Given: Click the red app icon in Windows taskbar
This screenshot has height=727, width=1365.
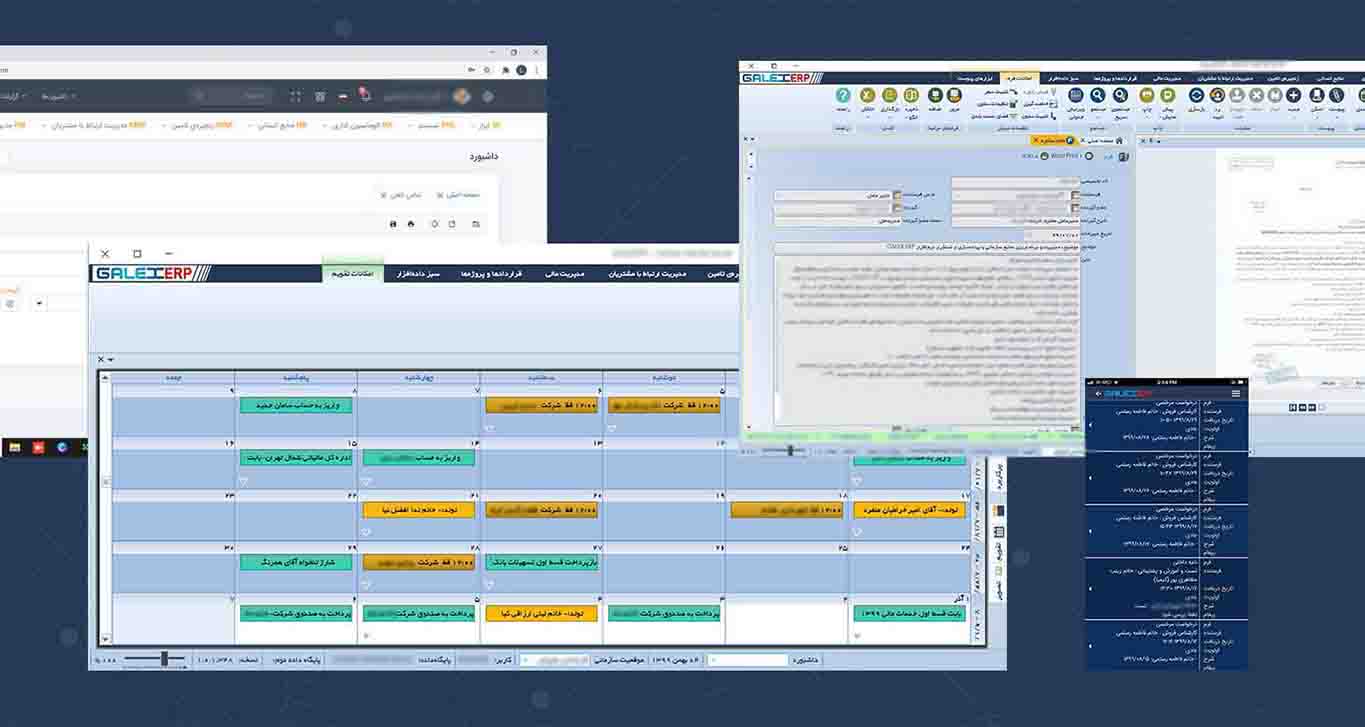Looking at the screenshot, I should (x=39, y=447).
